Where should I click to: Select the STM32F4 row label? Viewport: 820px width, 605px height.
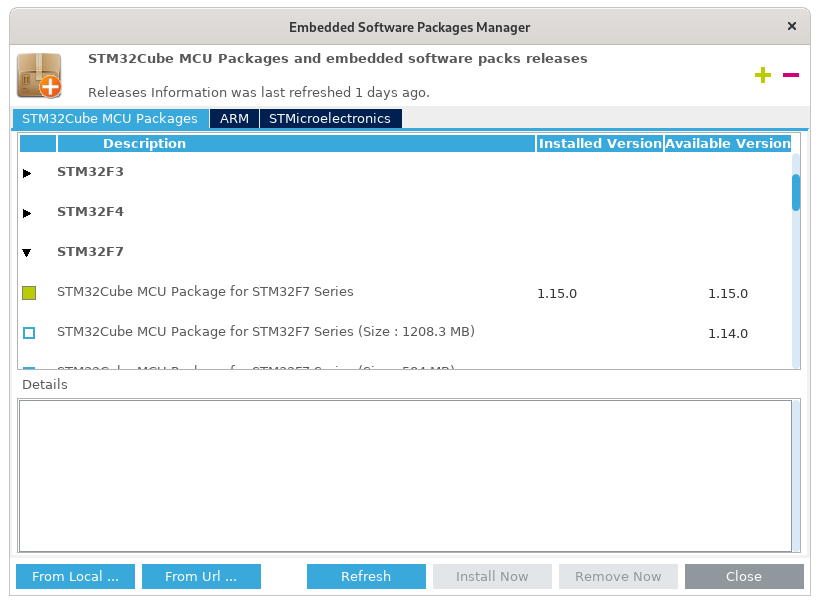coord(90,212)
